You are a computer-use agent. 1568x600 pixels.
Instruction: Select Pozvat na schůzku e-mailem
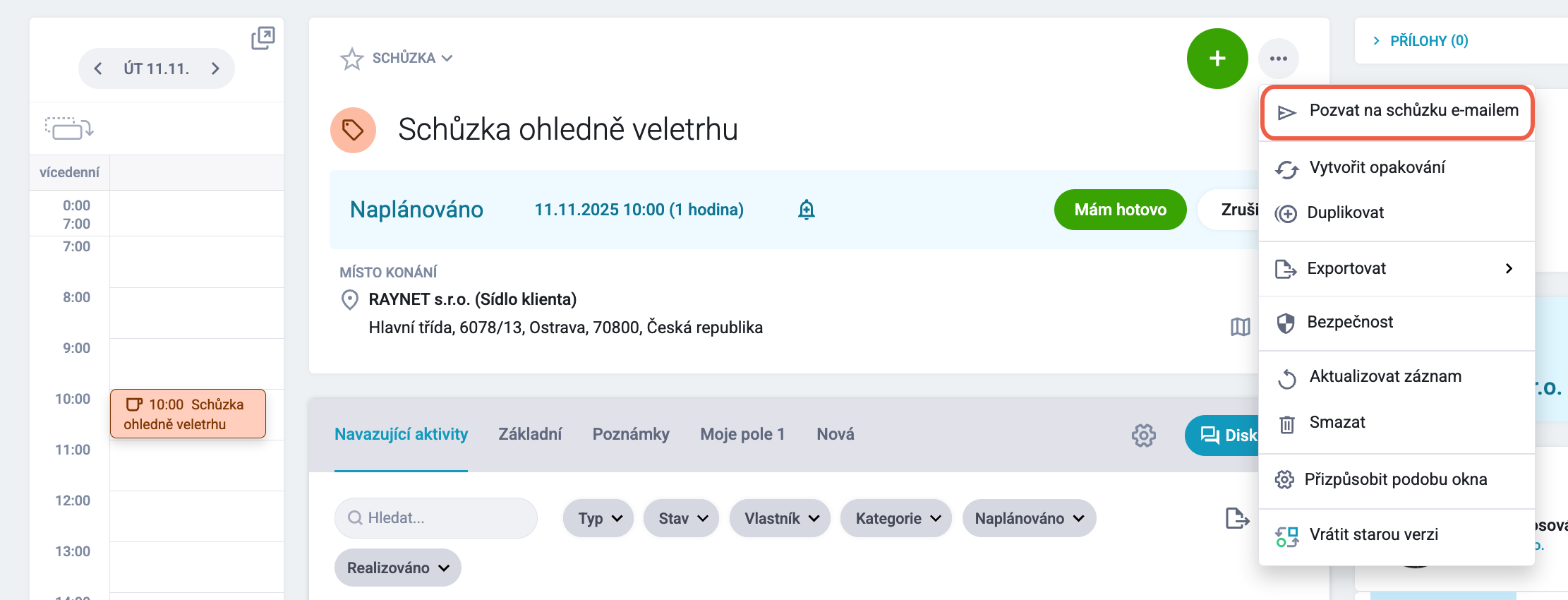pos(1397,112)
